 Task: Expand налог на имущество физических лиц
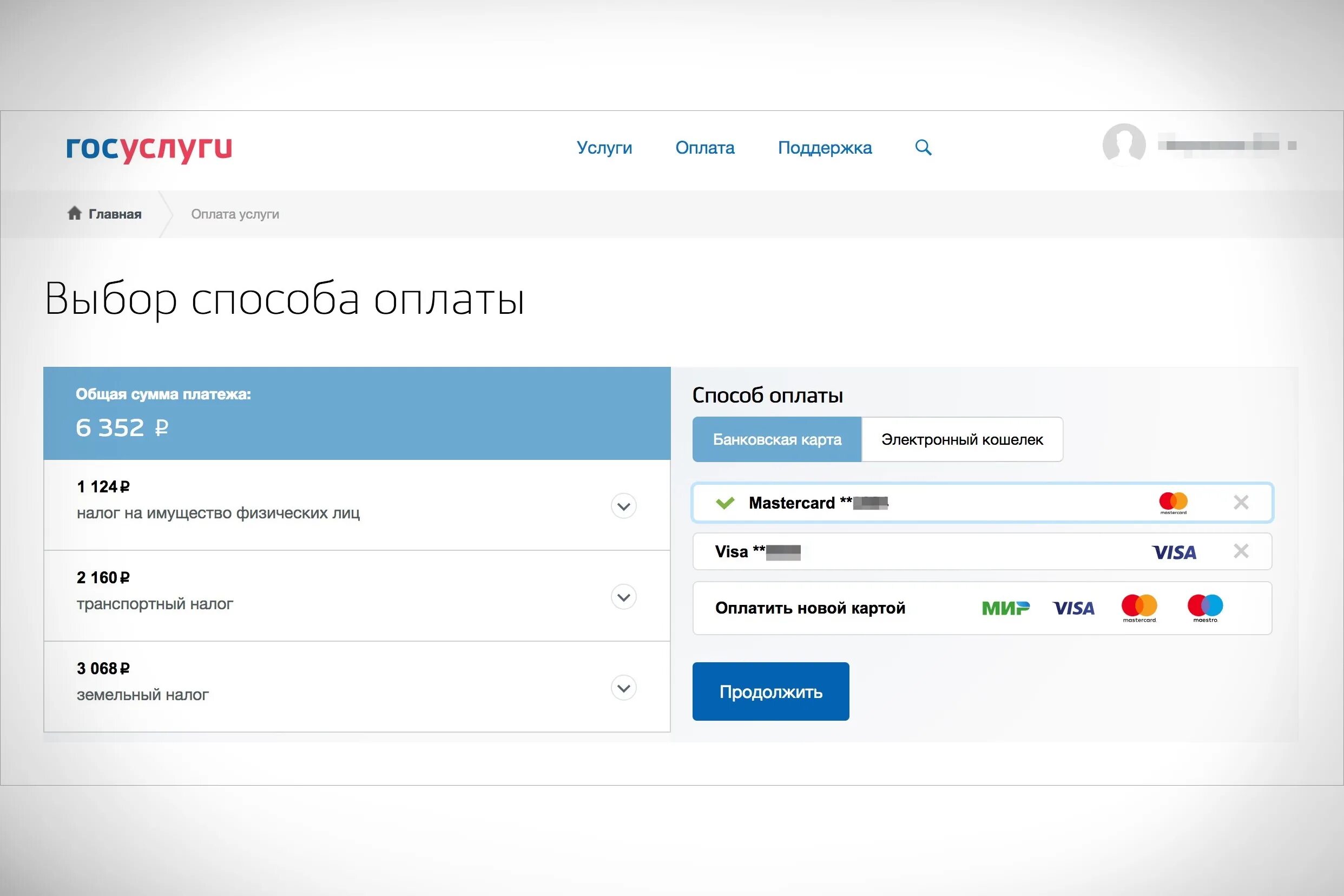tap(623, 506)
